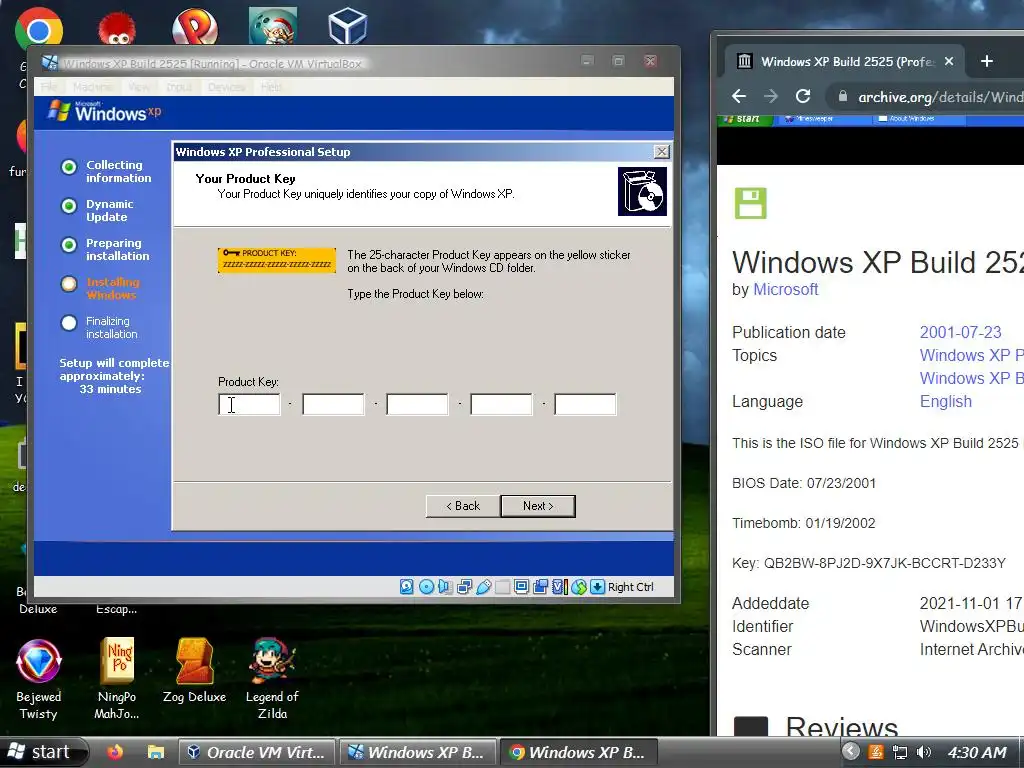Click the padlock site info icon in Chrome
The image size is (1024, 768).
[843, 97]
